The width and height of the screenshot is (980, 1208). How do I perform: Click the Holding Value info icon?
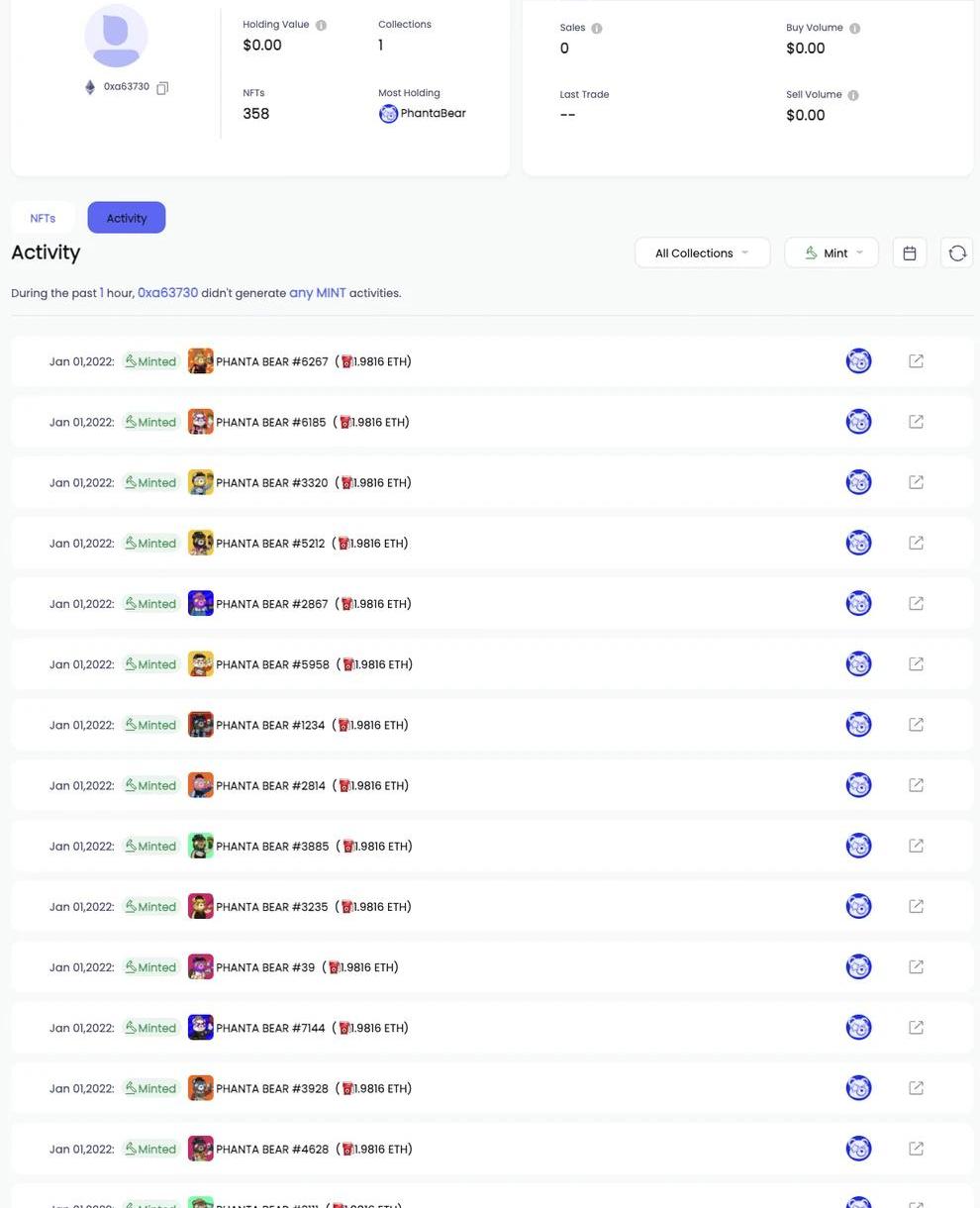click(321, 25)
